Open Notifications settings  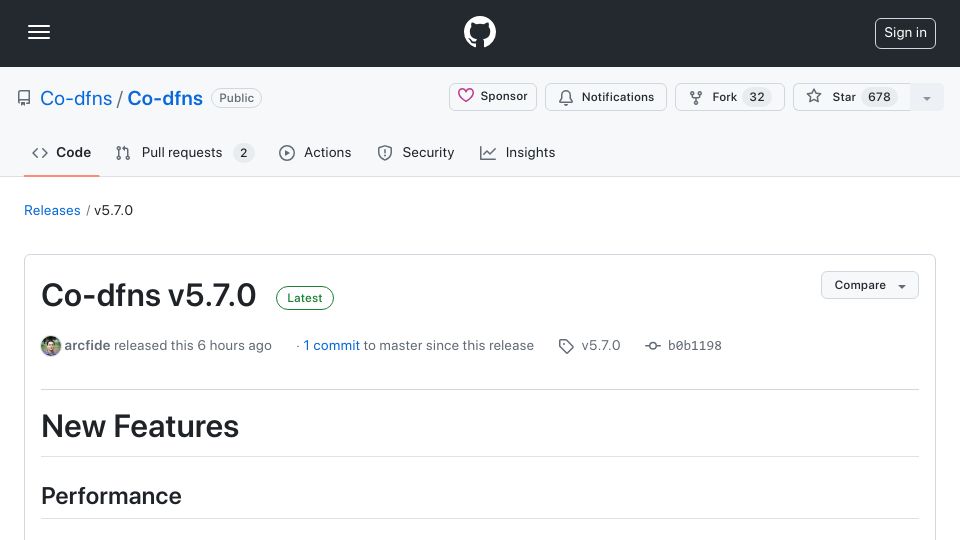[x=606, y=97]
